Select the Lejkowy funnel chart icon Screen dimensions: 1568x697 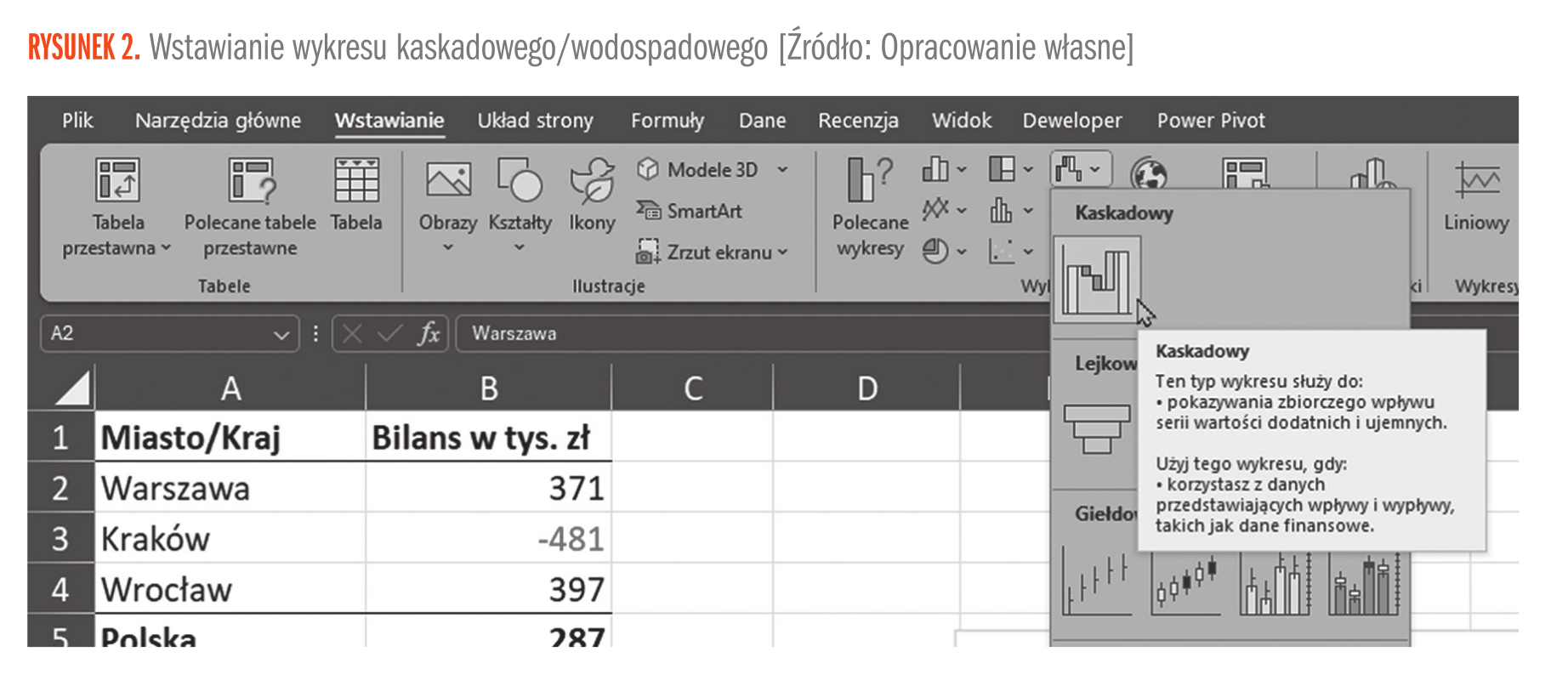1096,428
